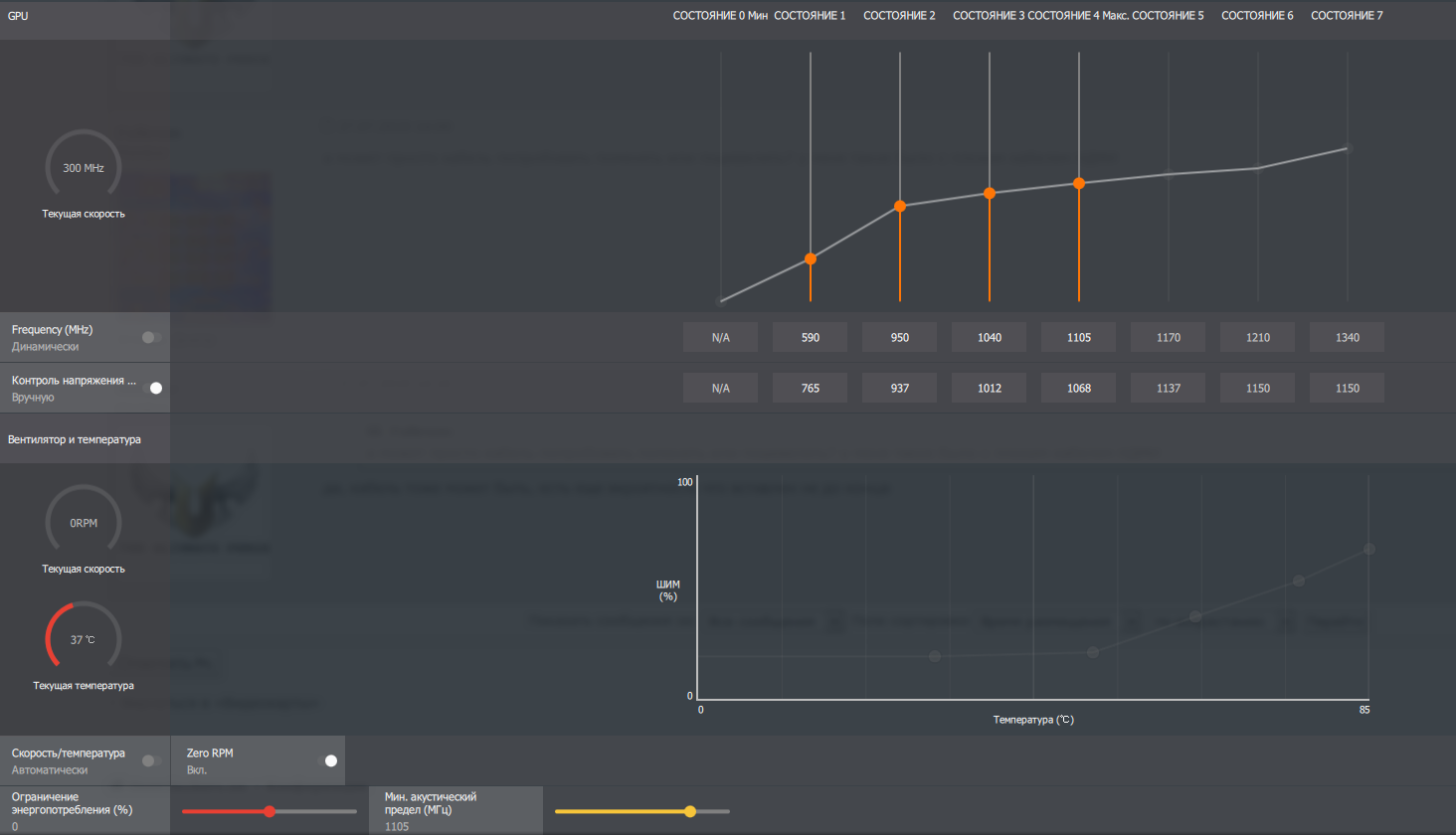This screenshot has width=1456, height=835.
Task: Toggle the Frequency (MHz) dynamic switch
Action: pos(151,338)
